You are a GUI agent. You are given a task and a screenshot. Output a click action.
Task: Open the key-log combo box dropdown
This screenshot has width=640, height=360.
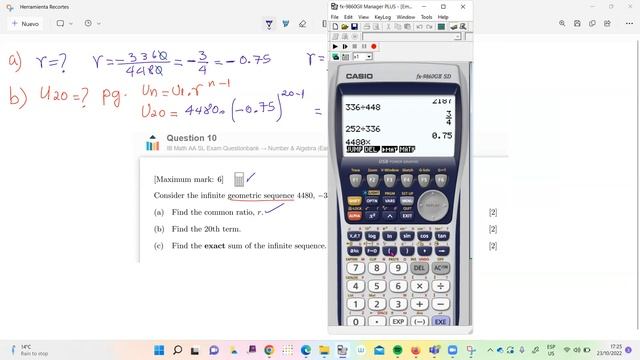458,37
